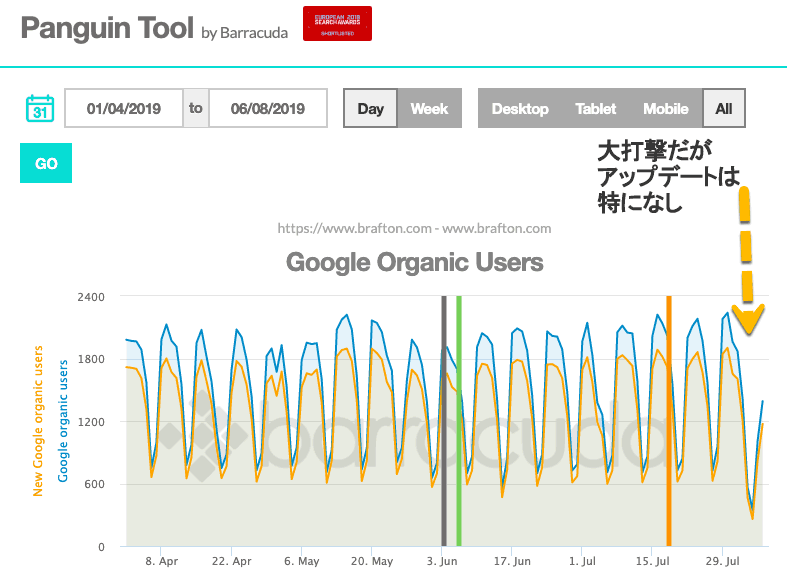Image resolution: width=787 pixels, height=583 pixels.
Task: Switch to Day granularity
Action: pos(370,108)
